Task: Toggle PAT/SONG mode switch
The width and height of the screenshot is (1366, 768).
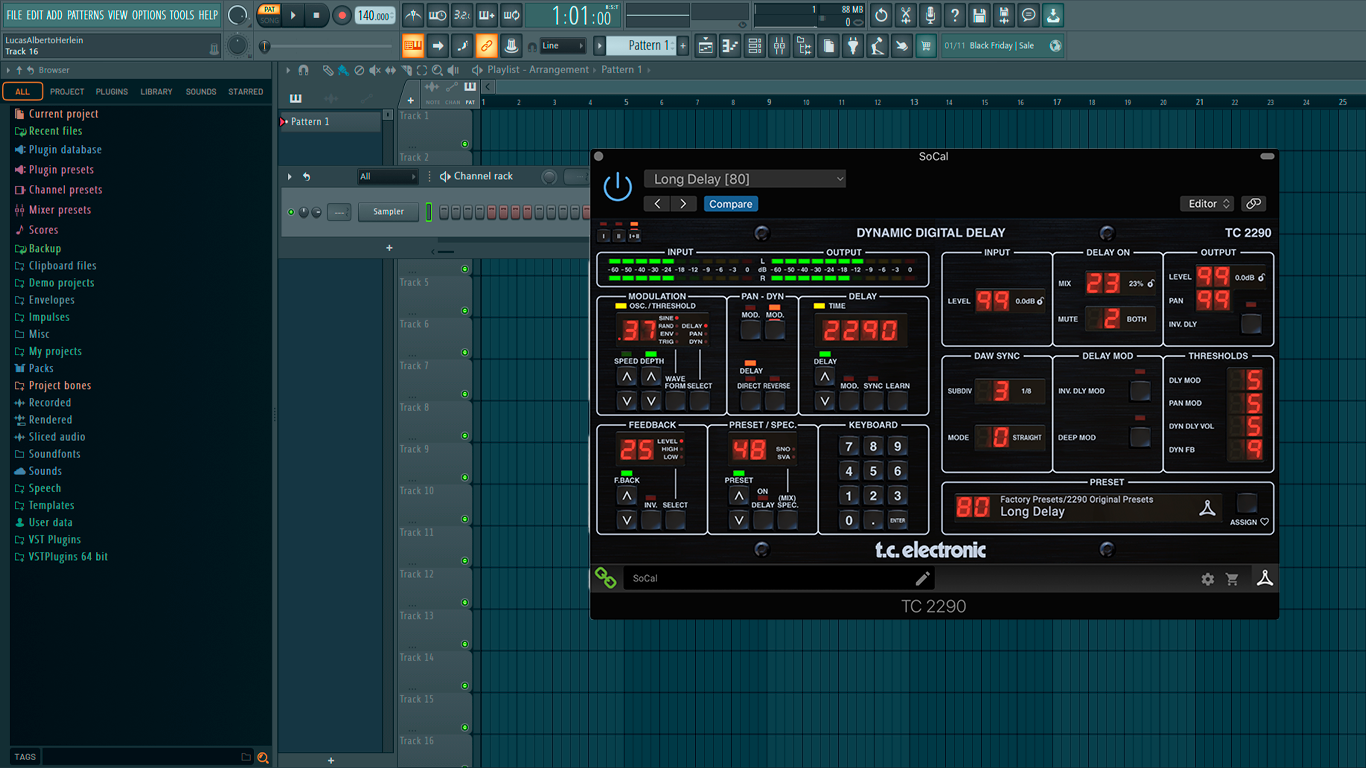Action: (x=269, y=15)
